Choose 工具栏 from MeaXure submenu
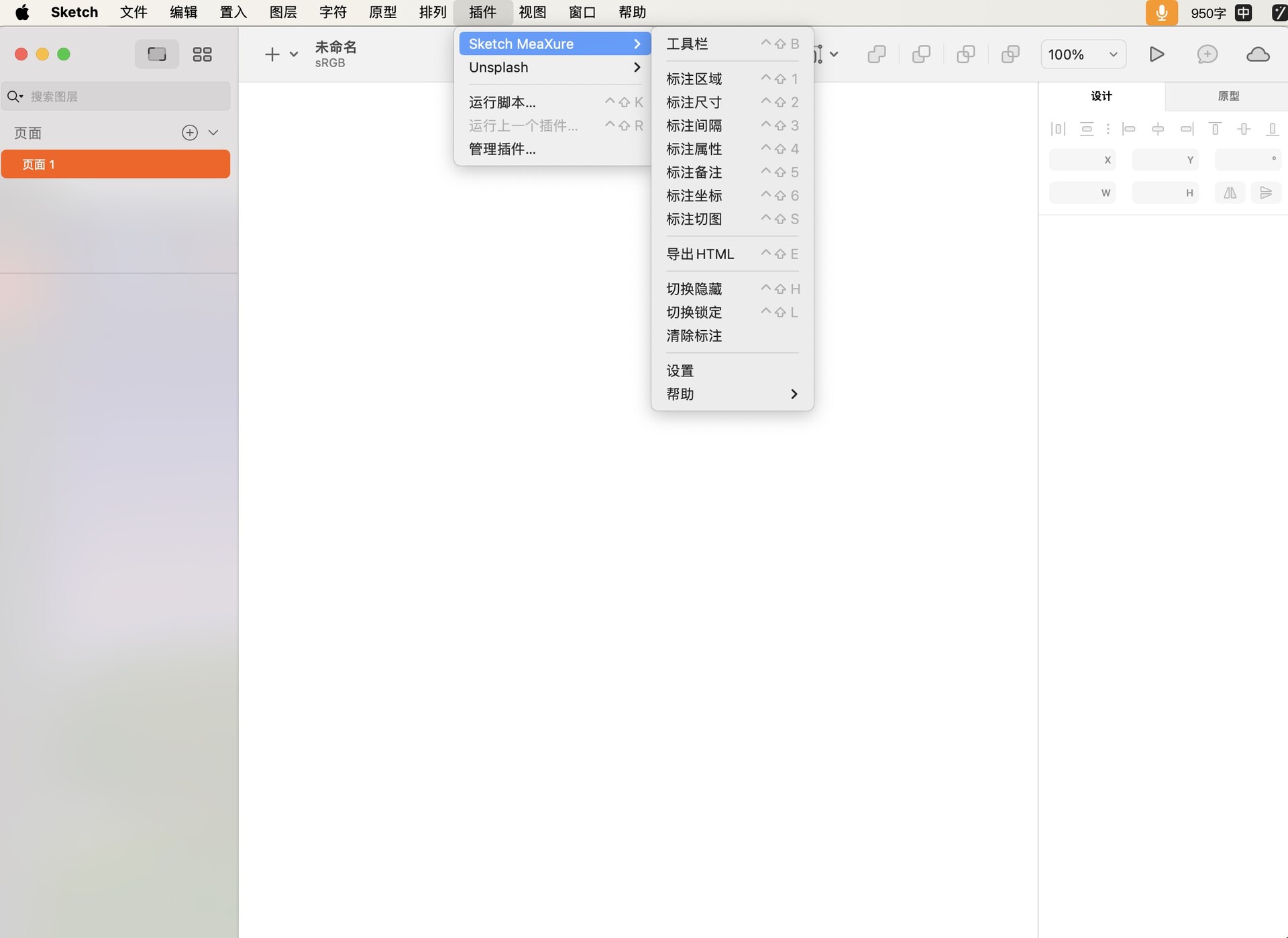This screenshot has width=1288, height=938. pos(732,44)
